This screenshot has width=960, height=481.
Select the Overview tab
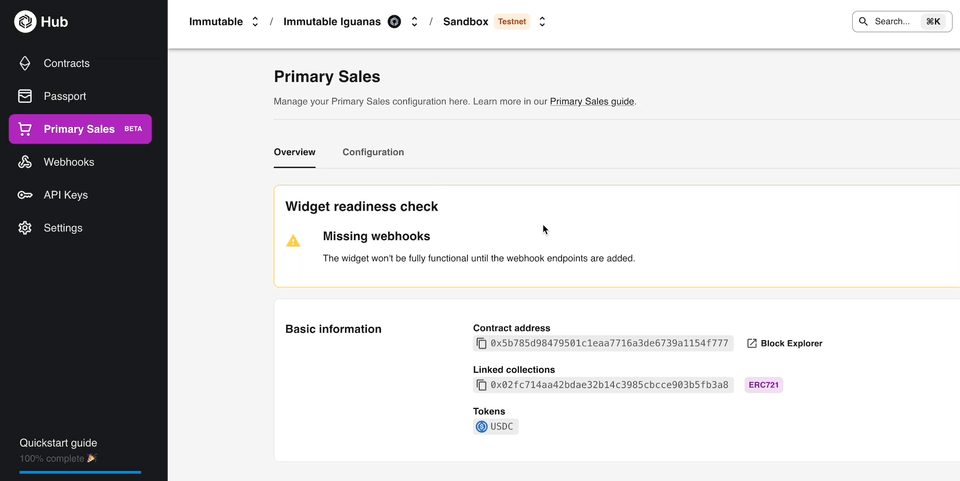tap(294, 152)
